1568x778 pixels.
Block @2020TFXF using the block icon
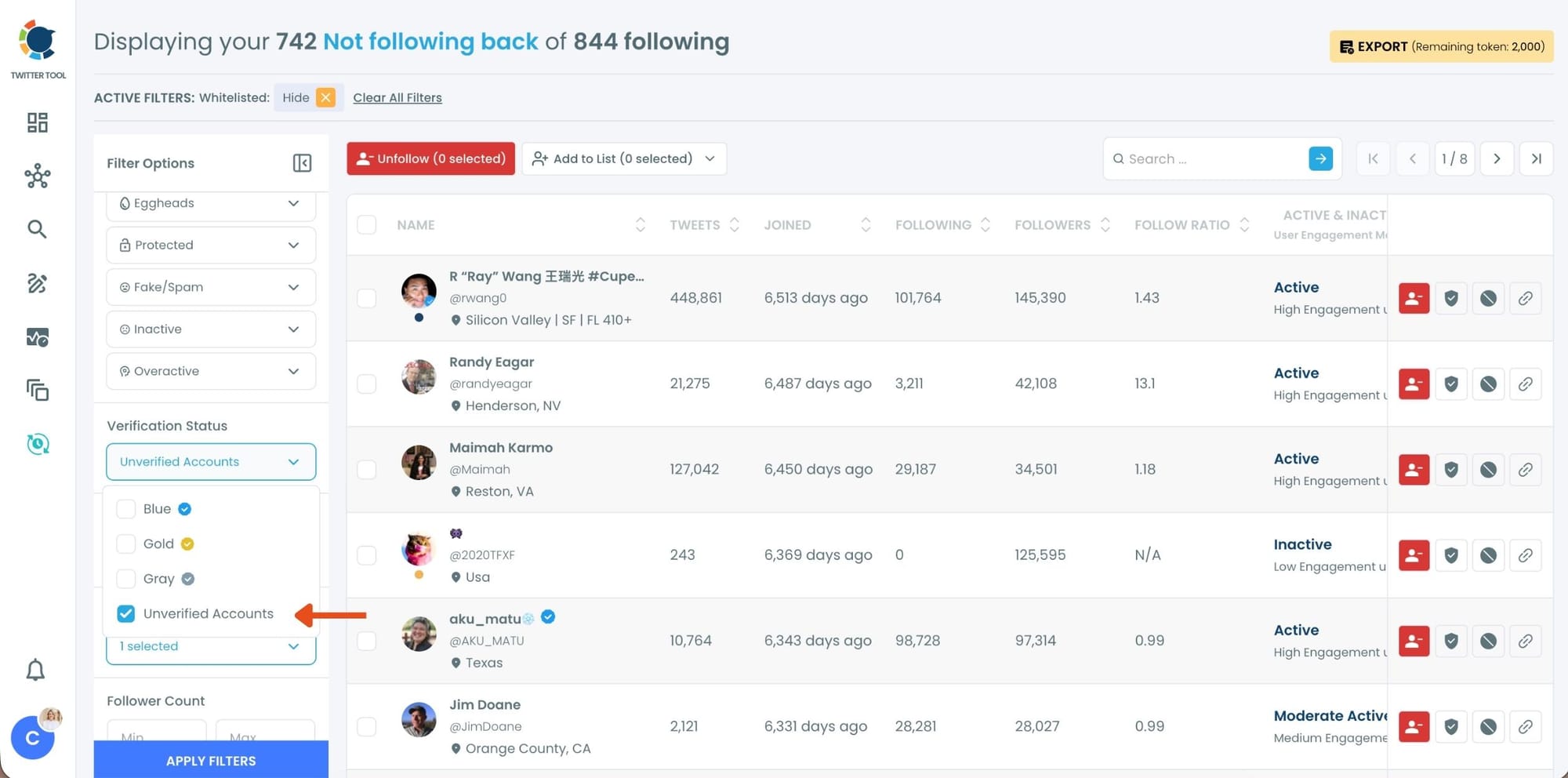click(x=1488, y=555)
